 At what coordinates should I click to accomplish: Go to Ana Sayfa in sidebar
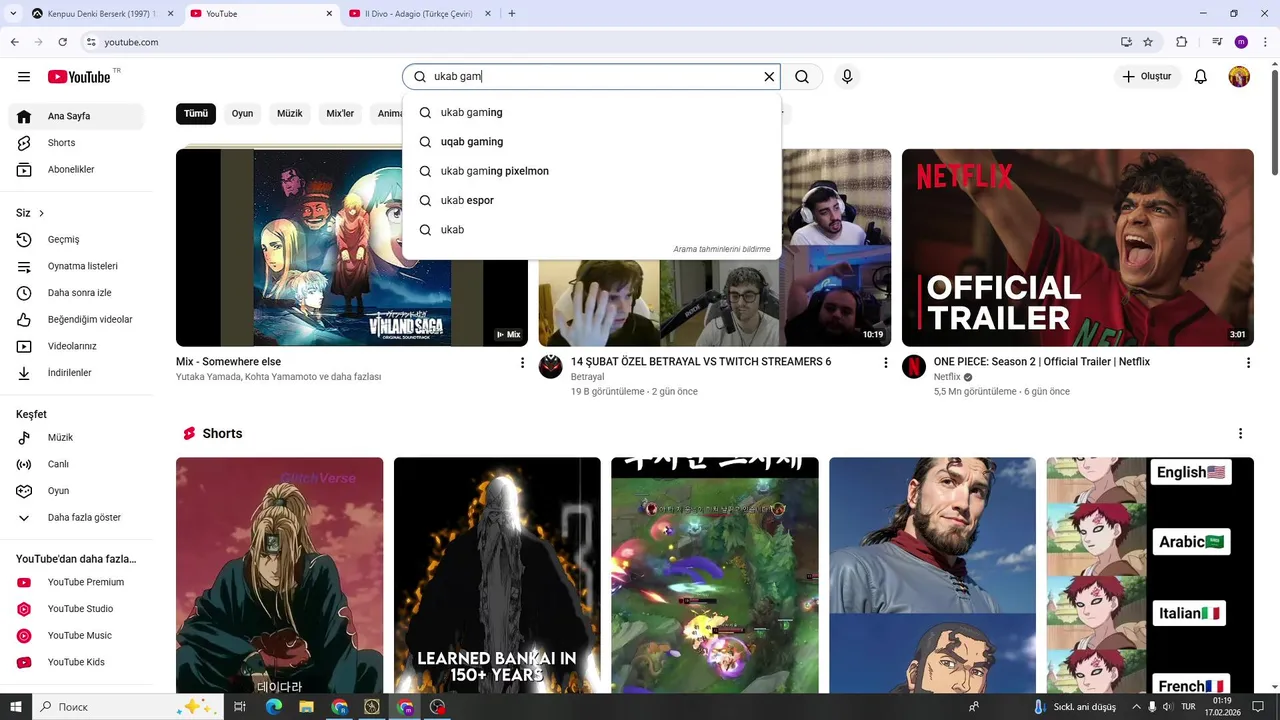[76, 116]
